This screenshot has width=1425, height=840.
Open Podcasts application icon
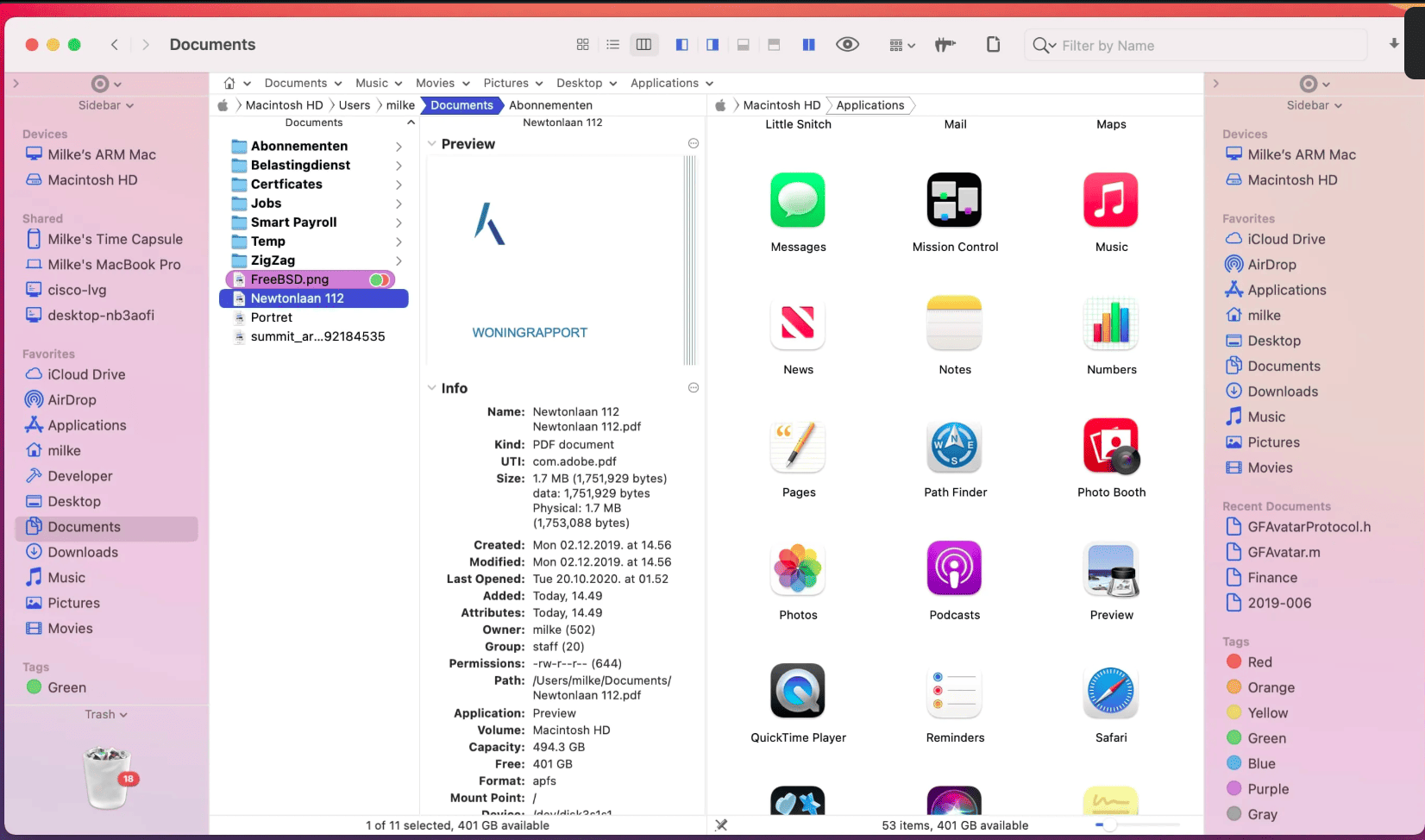(955, 568)
